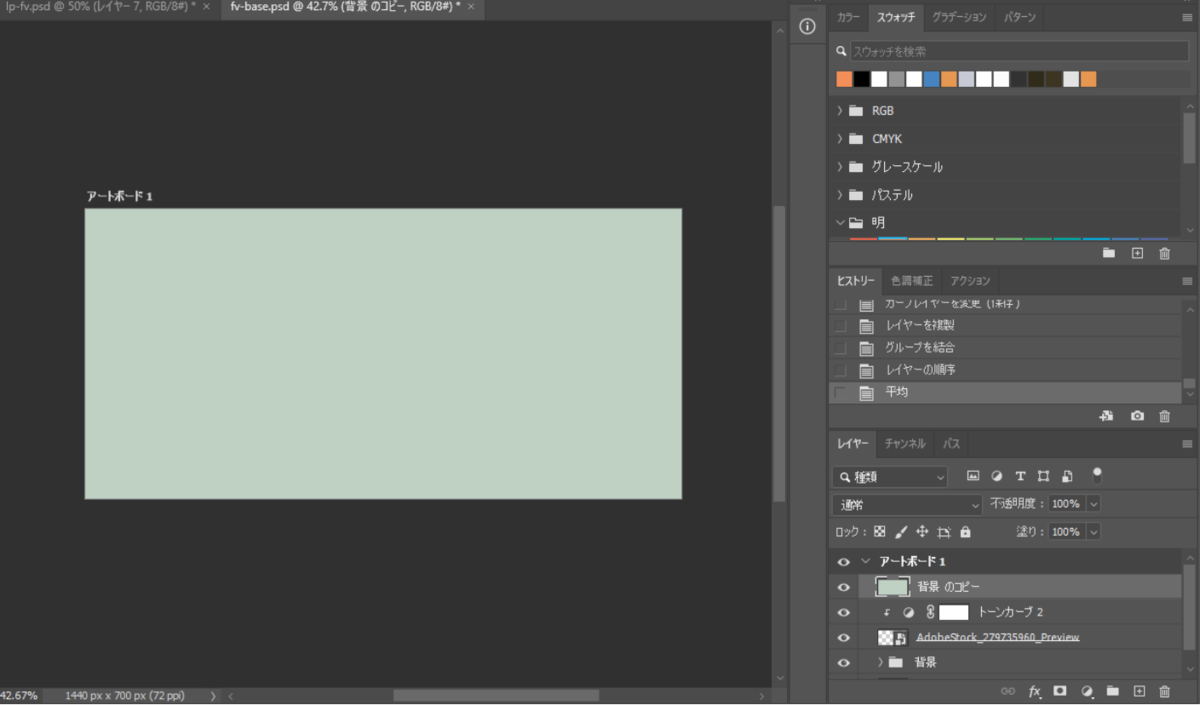The width and height of the screenshot is (1200, 705).
Task: Lock layer position
Action: click(x=922, y=532)
